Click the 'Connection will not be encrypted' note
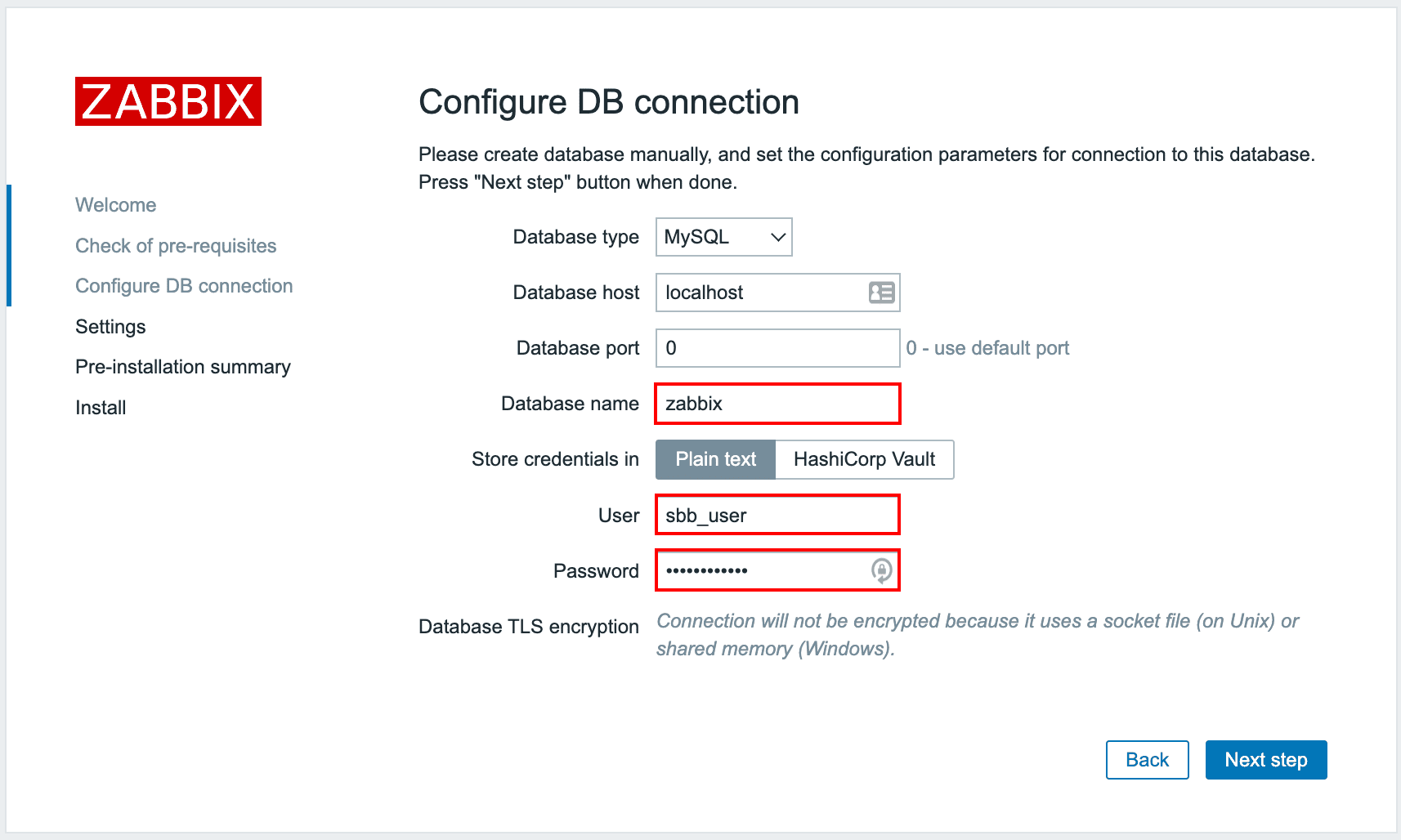1401x840 pixels. tap(978, 635)
